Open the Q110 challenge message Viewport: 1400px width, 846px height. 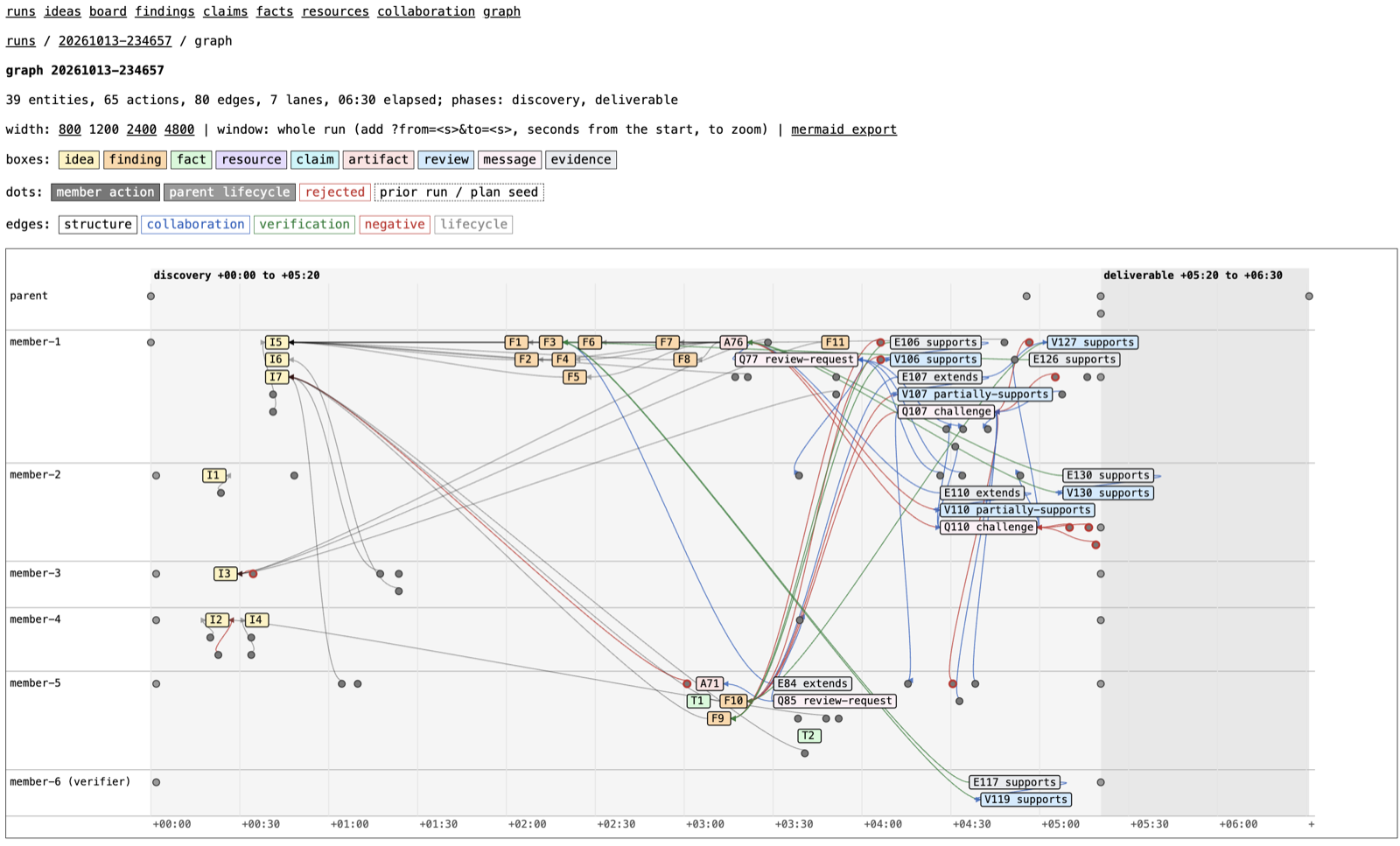click(989, 528)
